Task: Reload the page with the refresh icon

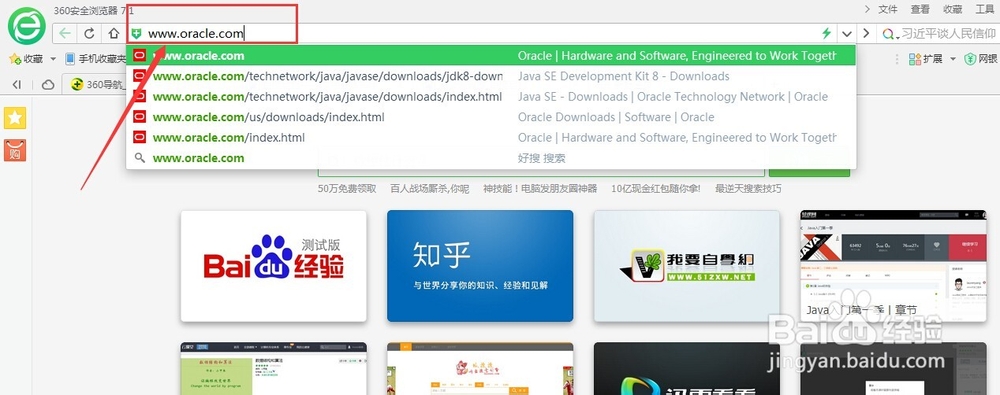Action: click(89, 33)
